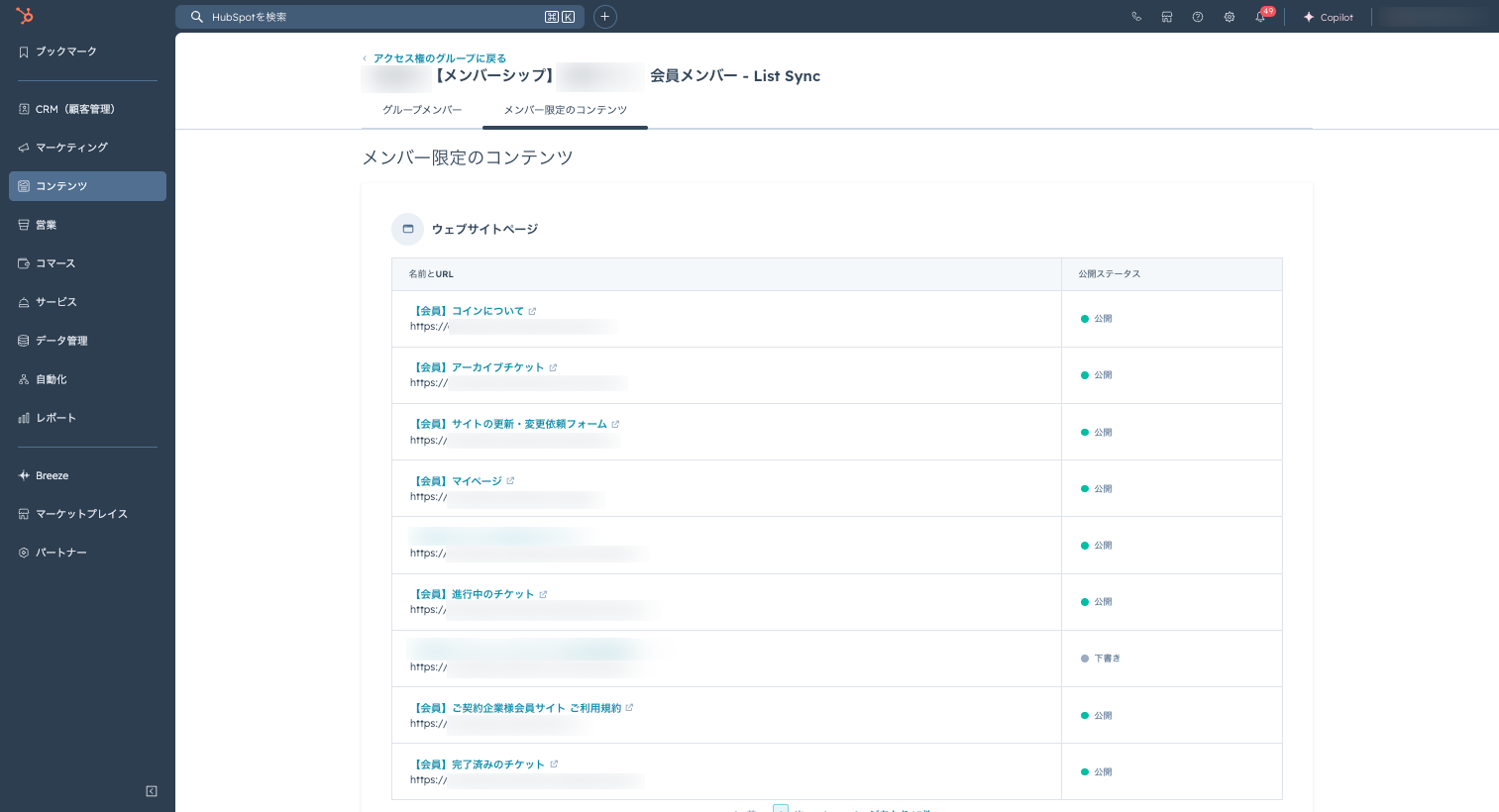
Task: Click the plus create button
Action: pyautogui.click(x=604, y=17)
